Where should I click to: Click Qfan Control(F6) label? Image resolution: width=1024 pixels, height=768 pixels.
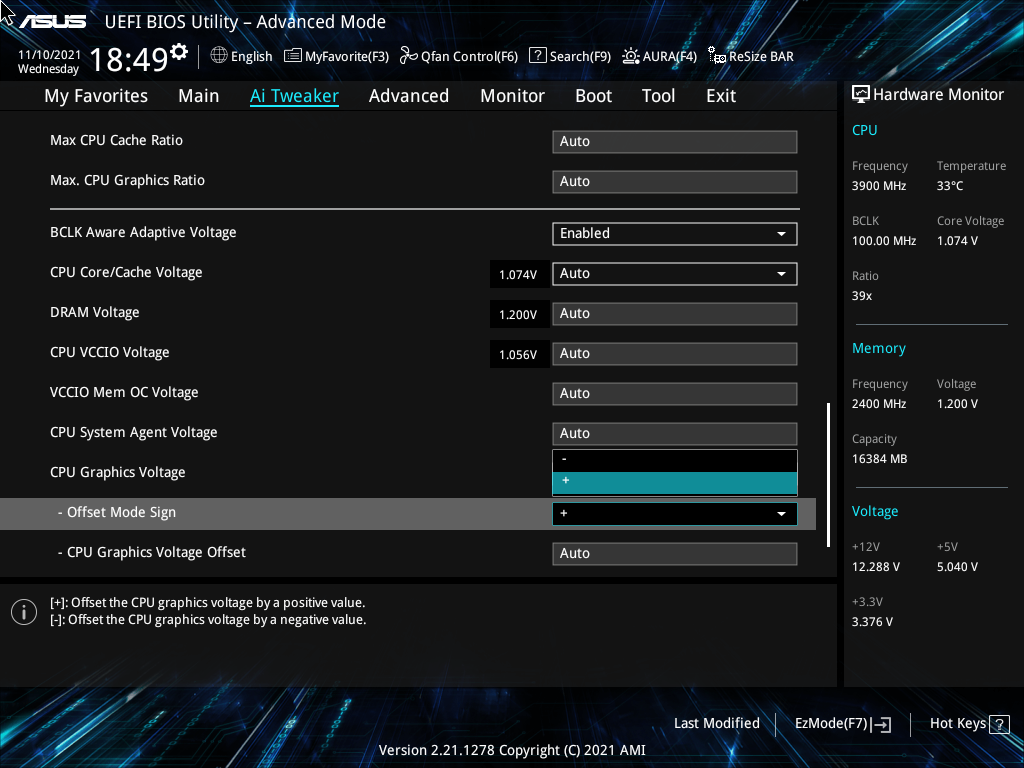tap(470, 57)
